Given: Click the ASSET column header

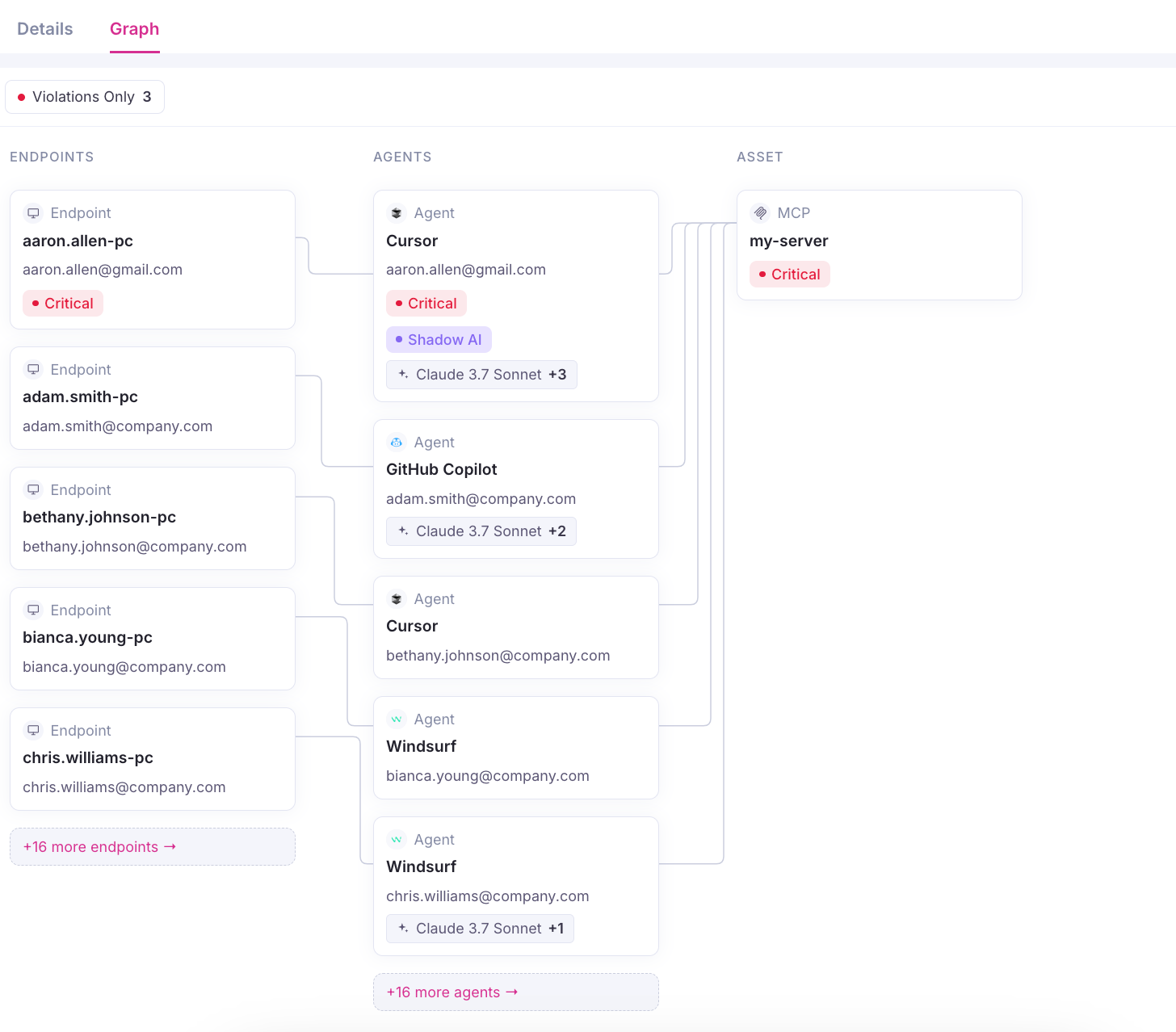Looking at the screenshot, I should point(760,157).
